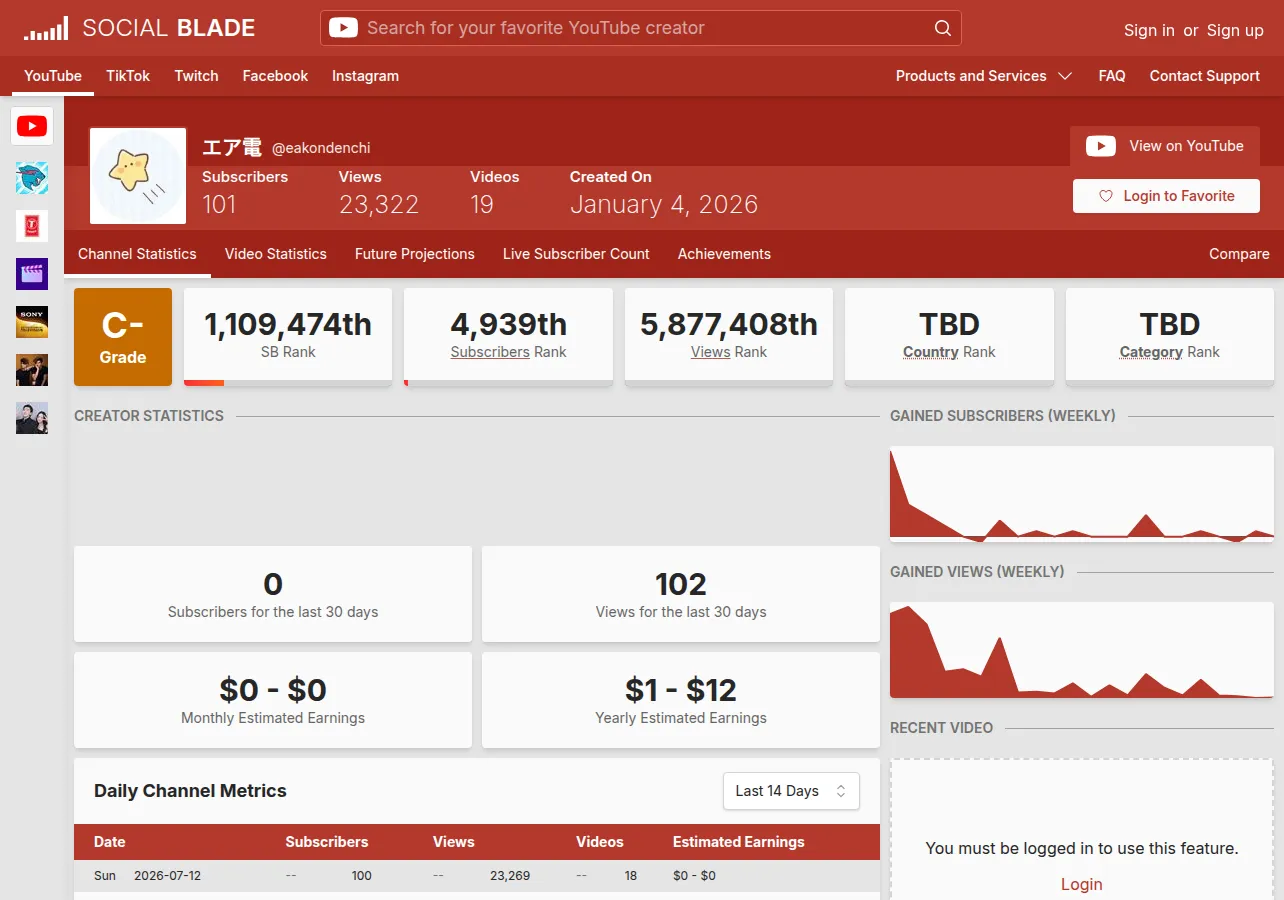
Task: Click the star avatar of エア電 channel
Action: tap(138, 176)
